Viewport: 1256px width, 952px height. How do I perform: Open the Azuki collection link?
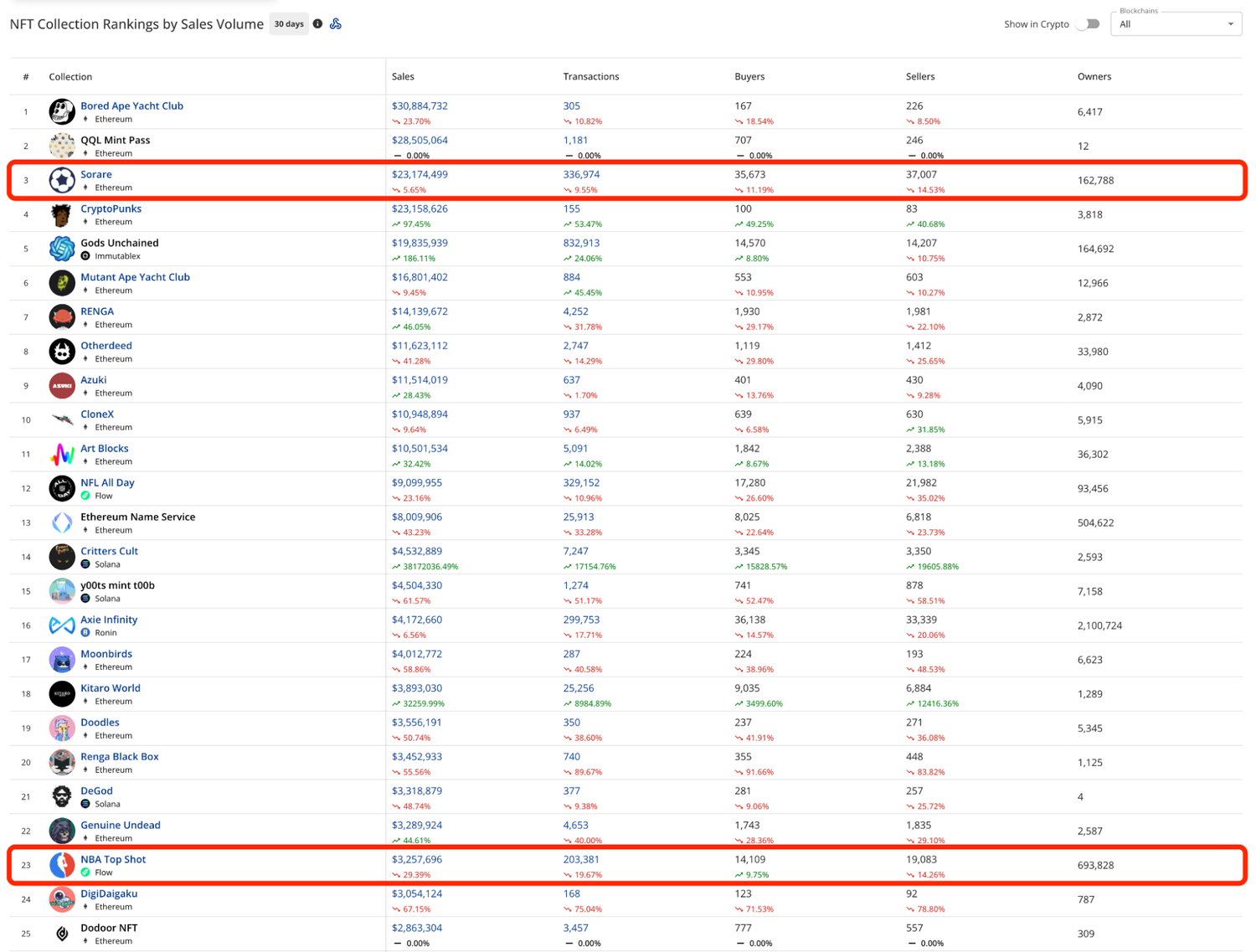(x=93, y=379)
